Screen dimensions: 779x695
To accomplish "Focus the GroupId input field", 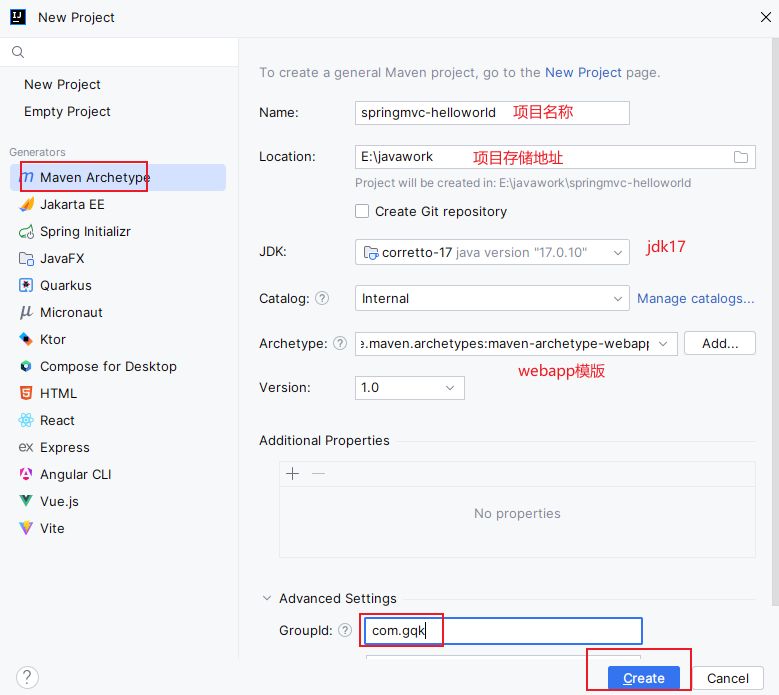I will click(x=503, y=631).
